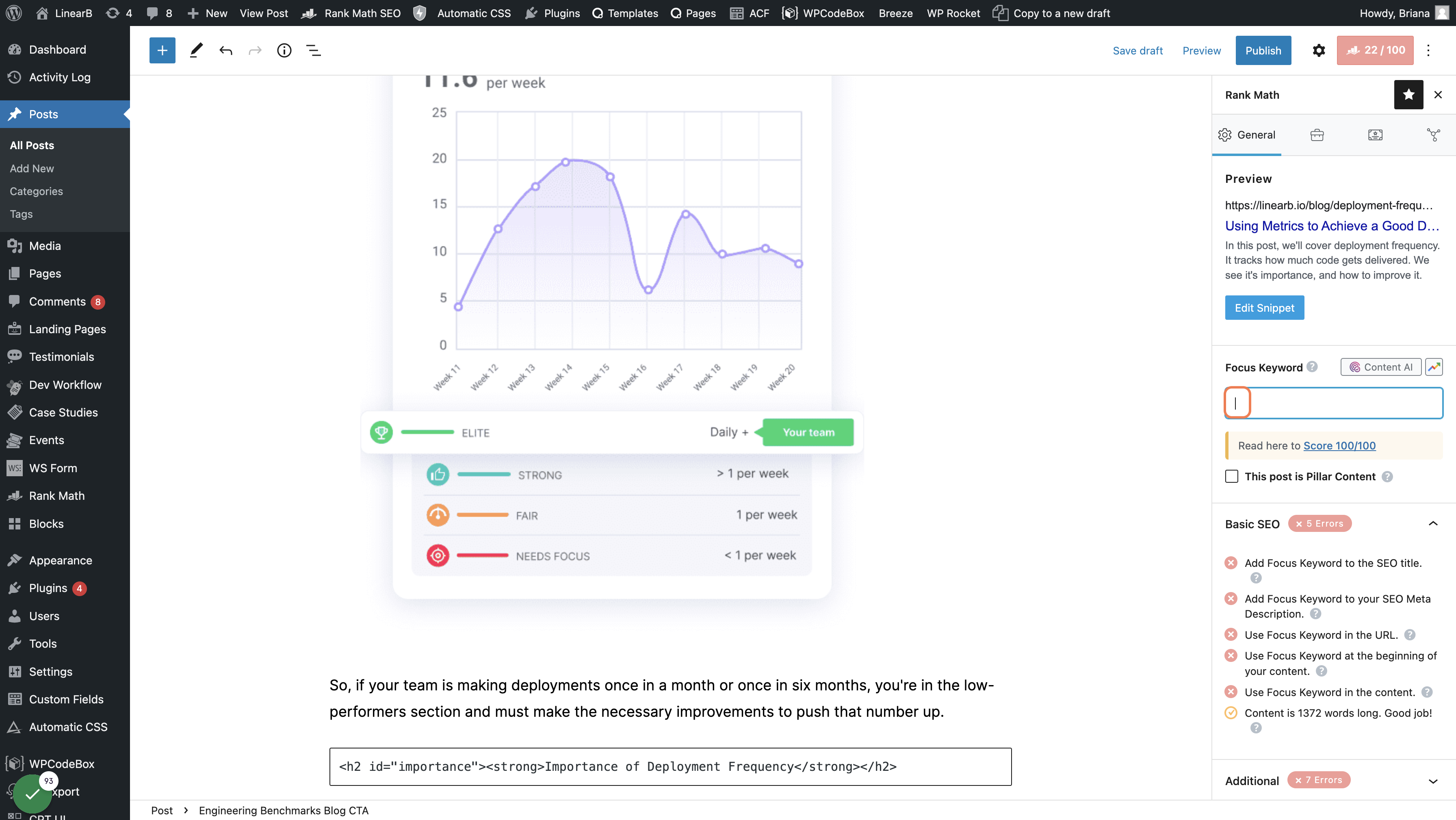The height and width of the screenshot is (820, 1456).
Task: Switch to the Rank Math Schema tab icon
Action: [x=1375, y=134]
